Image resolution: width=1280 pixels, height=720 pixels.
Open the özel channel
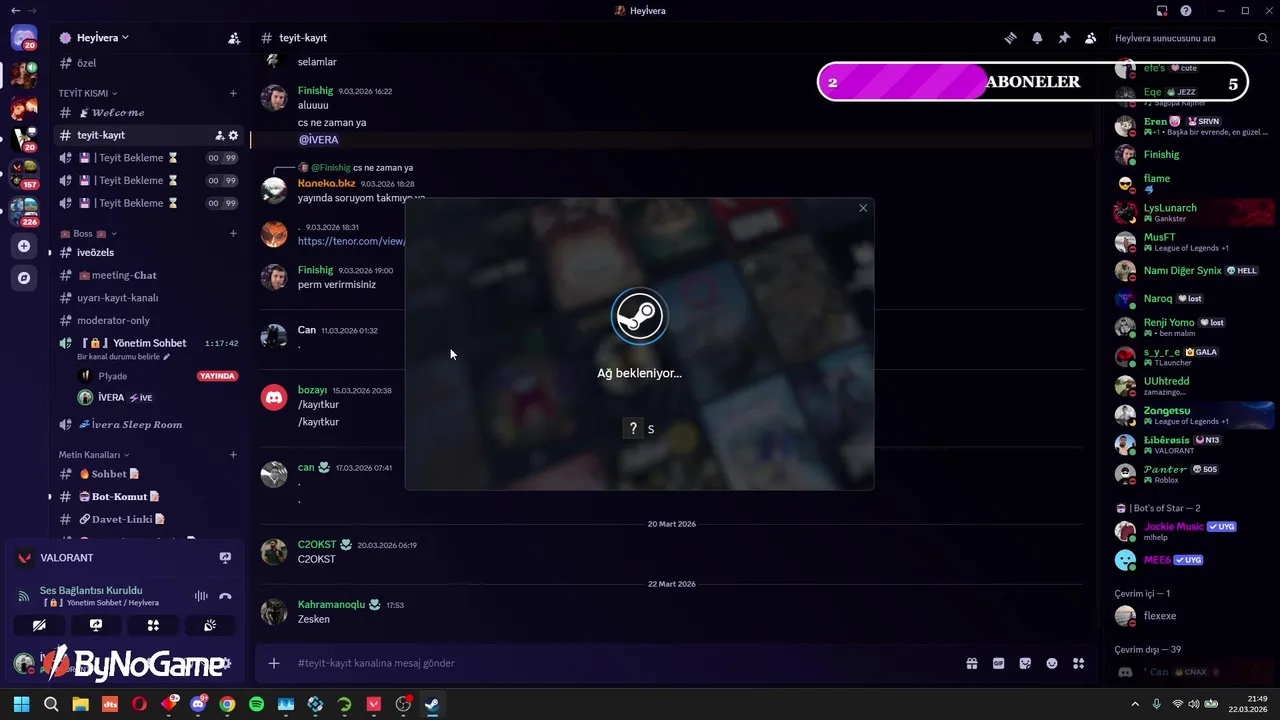coord(148,63)
